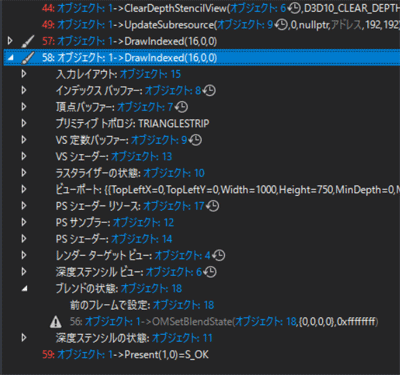Viewport: 400px width, 375px height.
Task: Click the warning triangle icon beside event 56
Action: tap(56, 322)
